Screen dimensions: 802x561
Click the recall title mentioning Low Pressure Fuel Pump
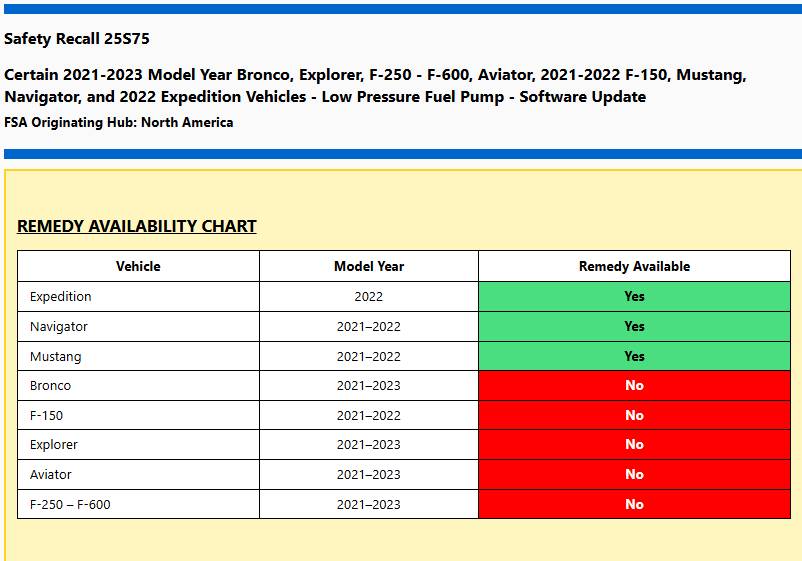375,86
